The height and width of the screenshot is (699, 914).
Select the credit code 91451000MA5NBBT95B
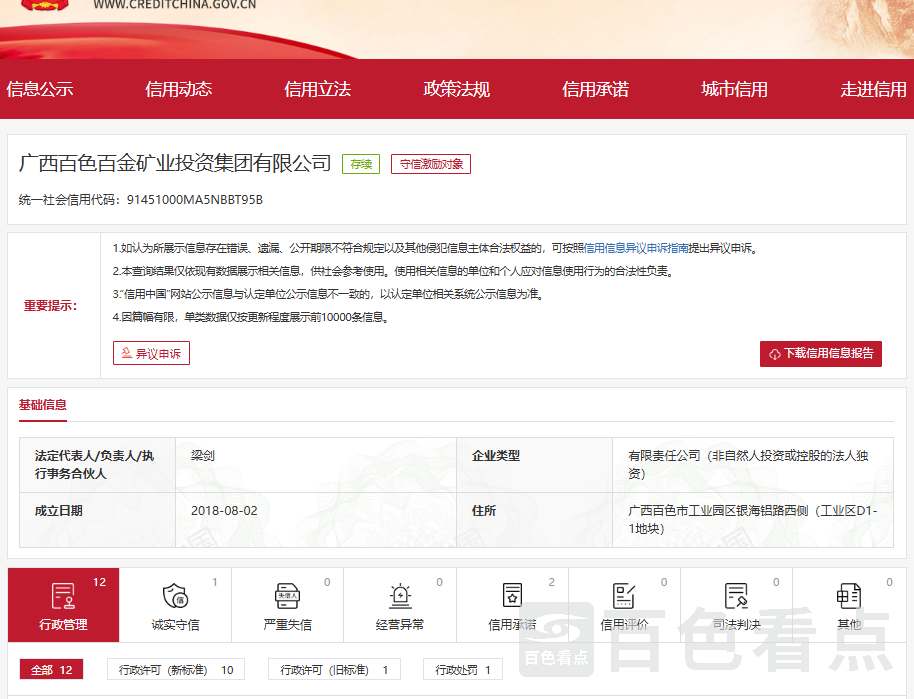click(x=195, y=200)
